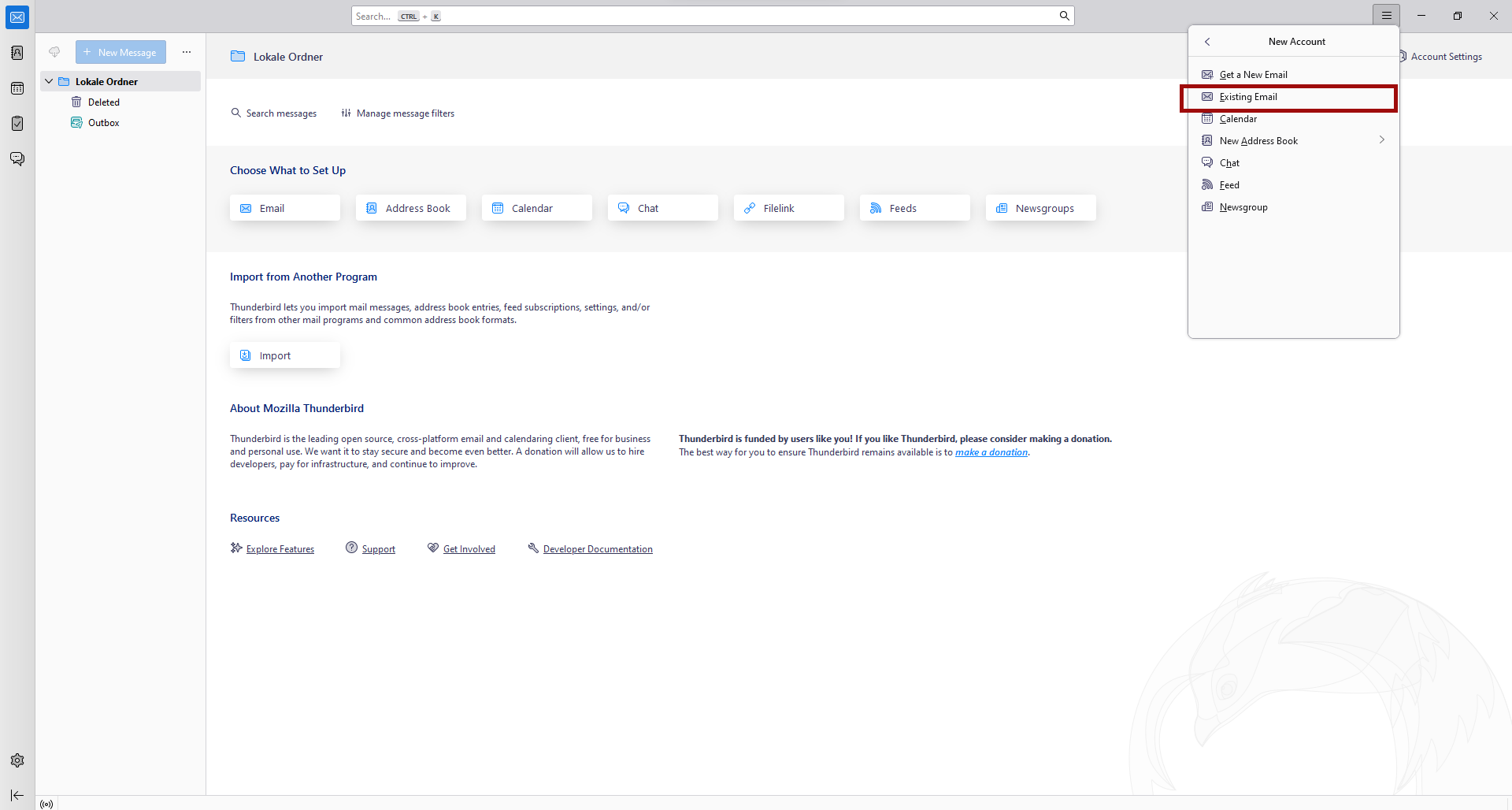
Task: Set up Calendar button
Action: (x=537, y=208)
